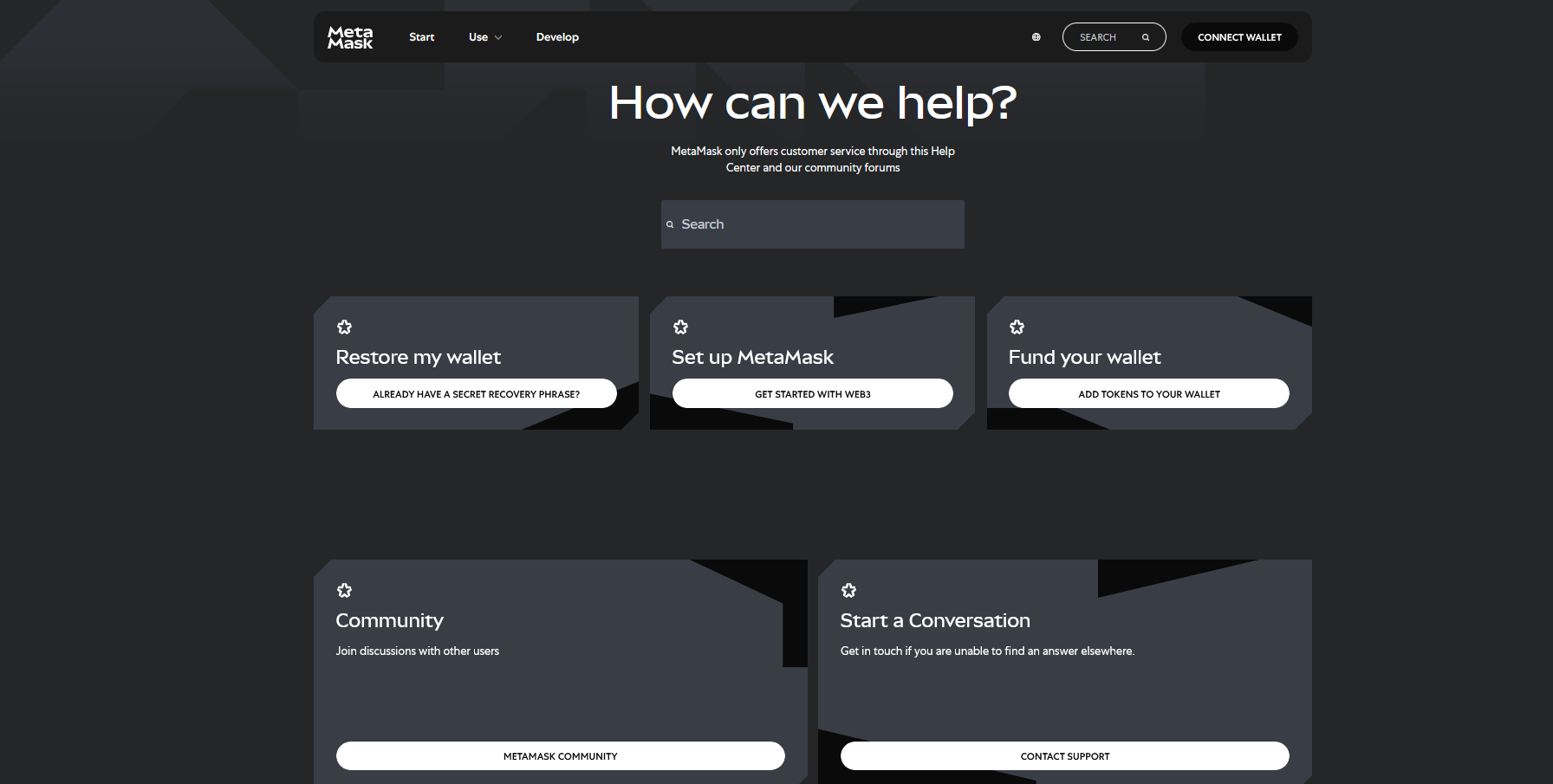Screen dimensions: 1553x784
Task: Click the star icon on Start a Conversation card
Action: [x=848, y=590]
